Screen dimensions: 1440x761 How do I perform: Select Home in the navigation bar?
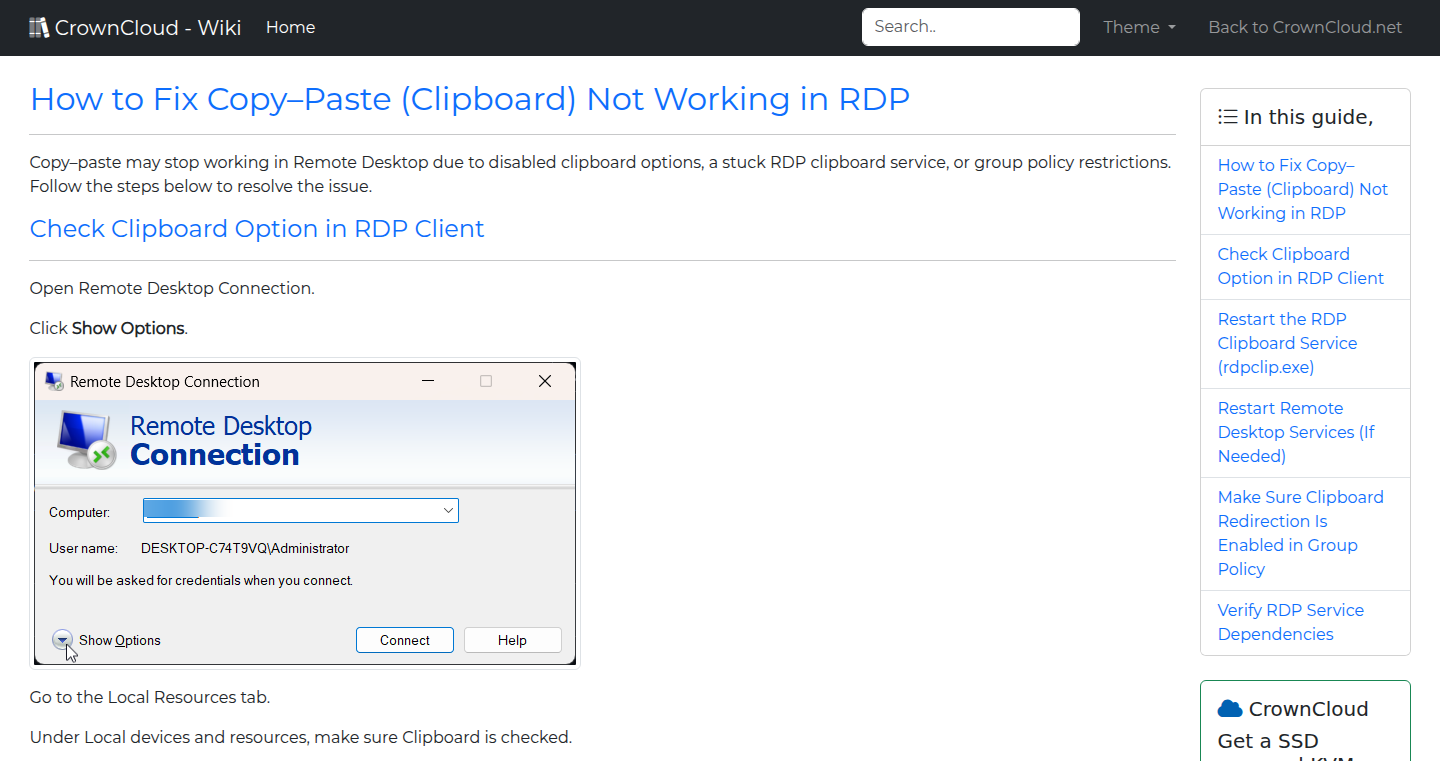pos(290,27)
